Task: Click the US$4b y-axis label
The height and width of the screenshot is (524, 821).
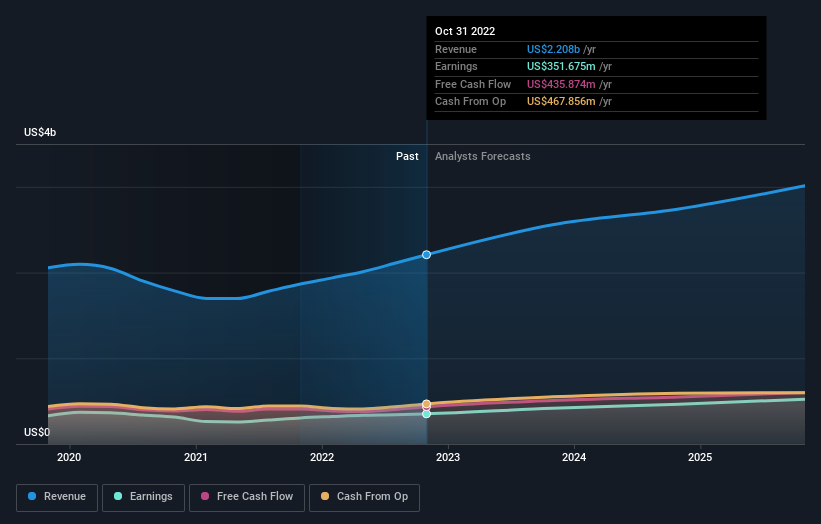Action: 40,132
